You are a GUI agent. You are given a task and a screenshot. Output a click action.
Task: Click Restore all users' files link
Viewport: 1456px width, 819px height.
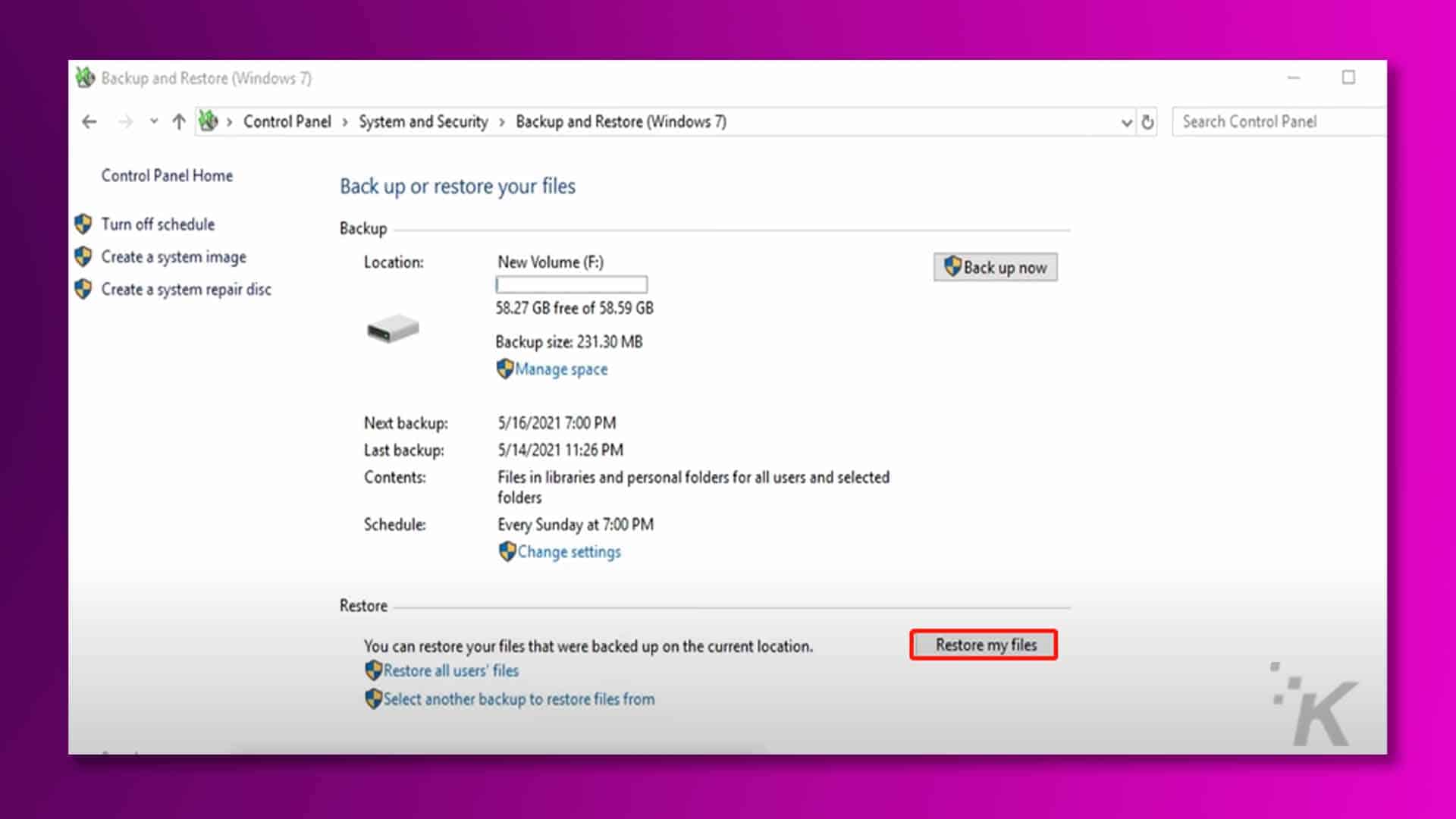(x=450, y=671)
